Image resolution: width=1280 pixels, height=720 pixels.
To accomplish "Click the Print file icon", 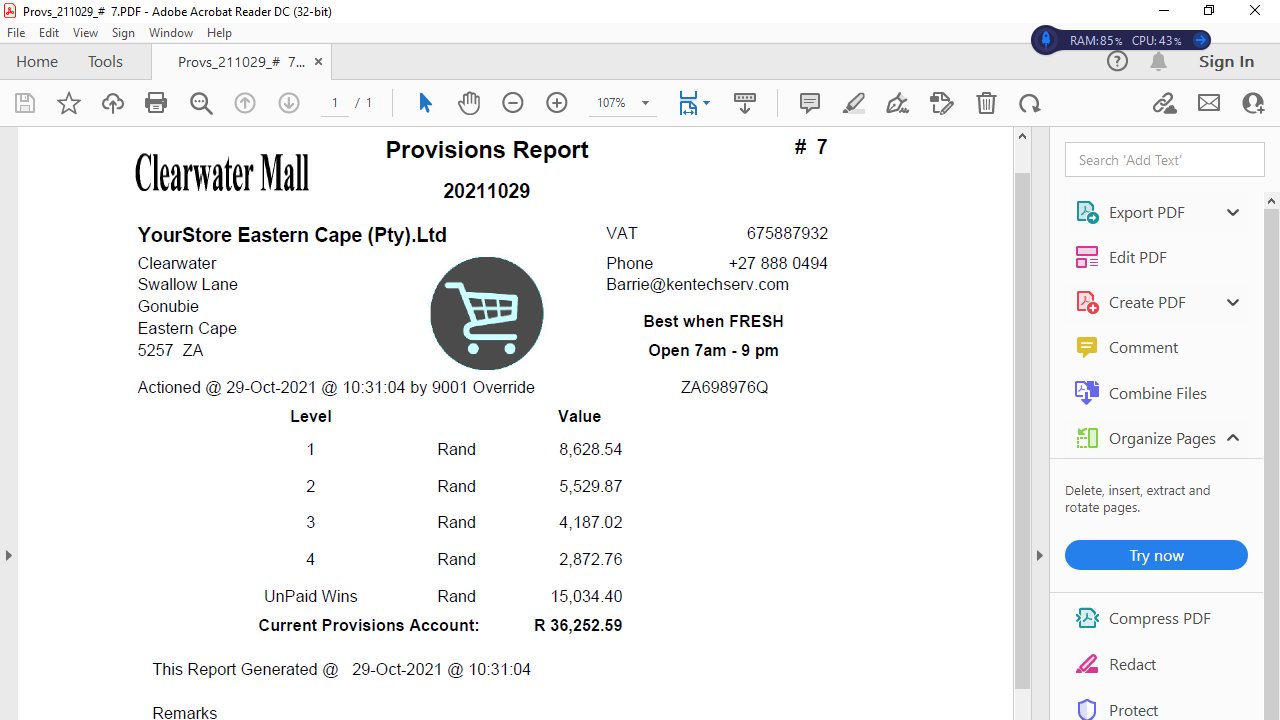I will (x=156, y=103).
